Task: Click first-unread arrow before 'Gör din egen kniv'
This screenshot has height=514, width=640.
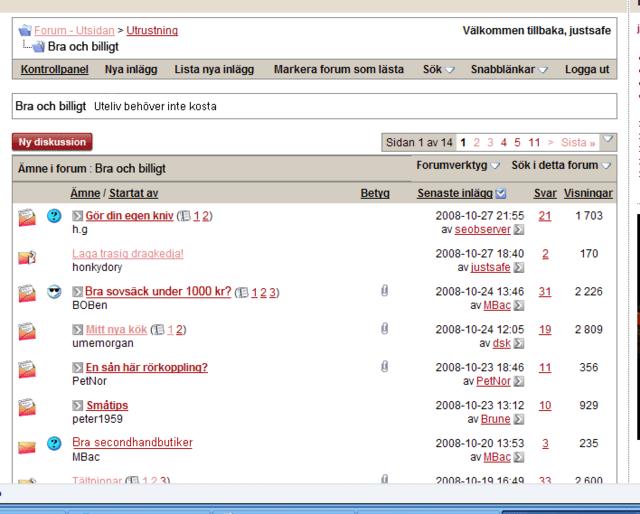Action: [78, 216]
